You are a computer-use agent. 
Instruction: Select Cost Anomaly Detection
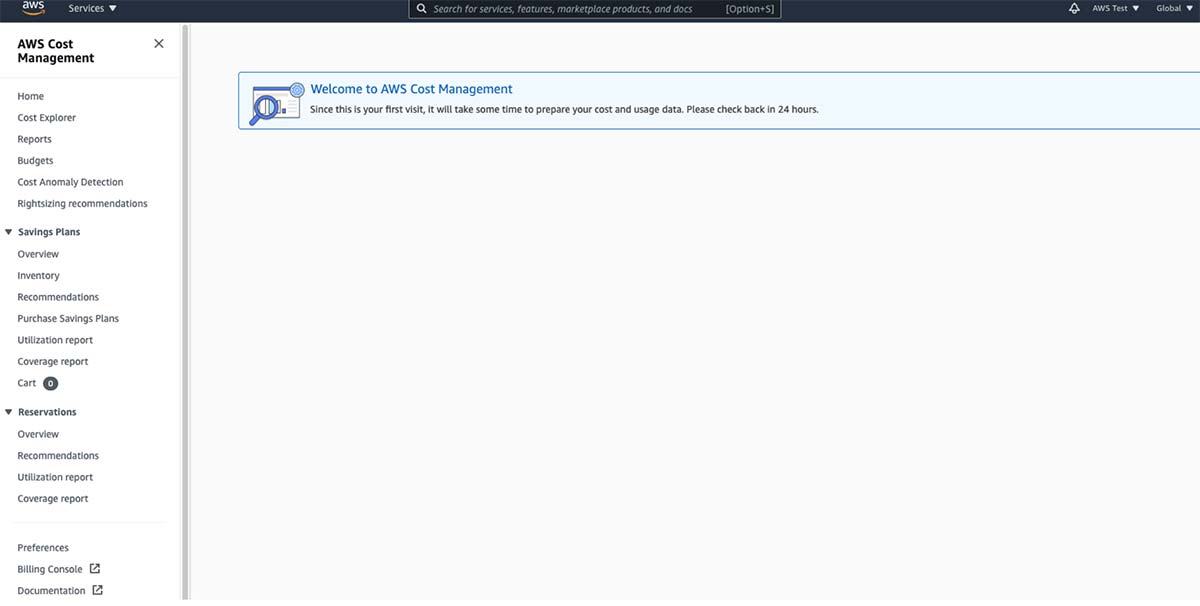(x=70, y=182)
